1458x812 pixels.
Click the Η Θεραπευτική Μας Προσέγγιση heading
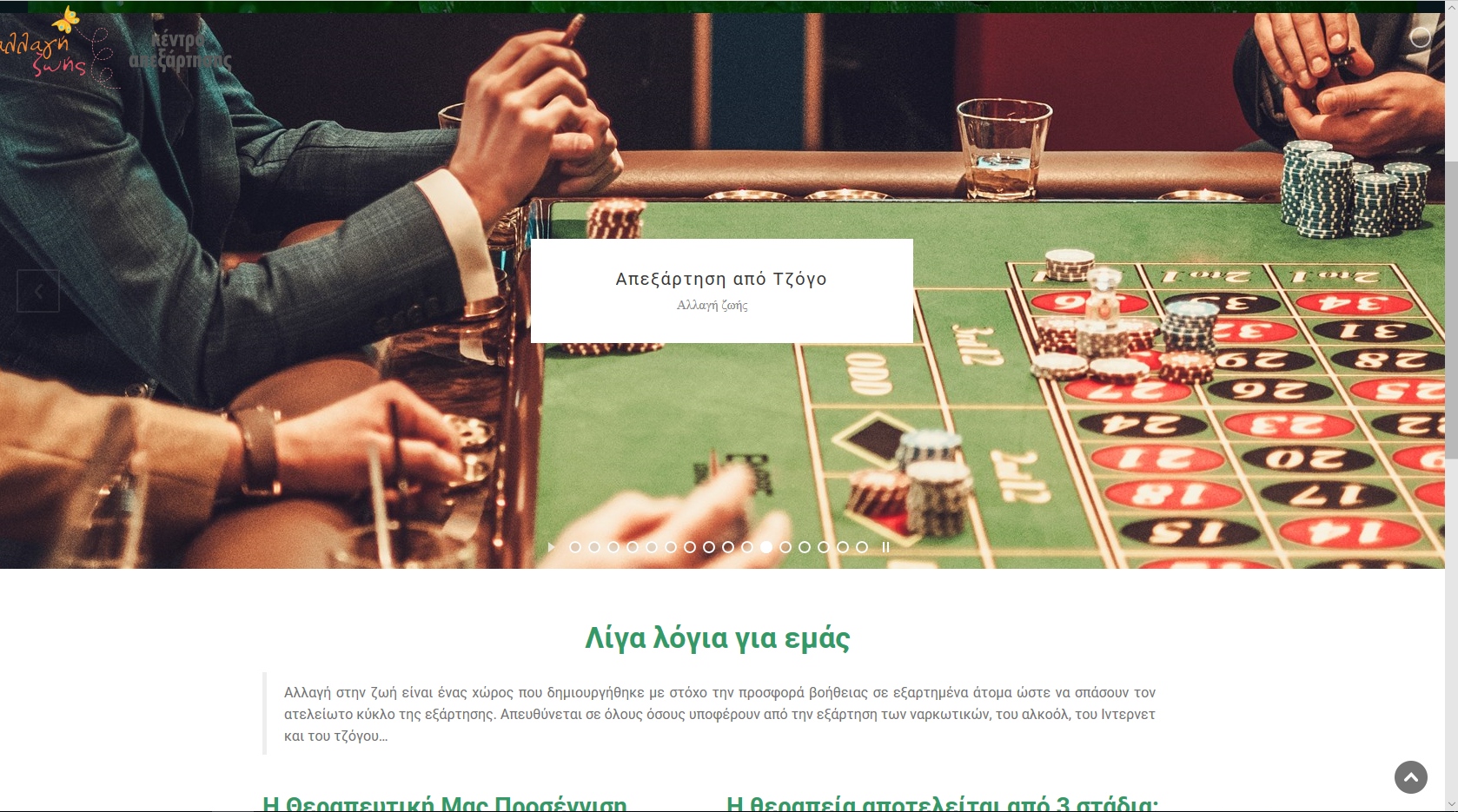pos(445,802)
